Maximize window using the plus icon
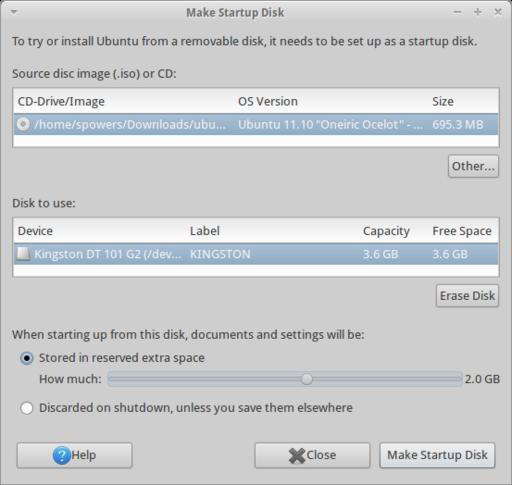This screenshot has height=485, width=512. [x=478, y=12]
